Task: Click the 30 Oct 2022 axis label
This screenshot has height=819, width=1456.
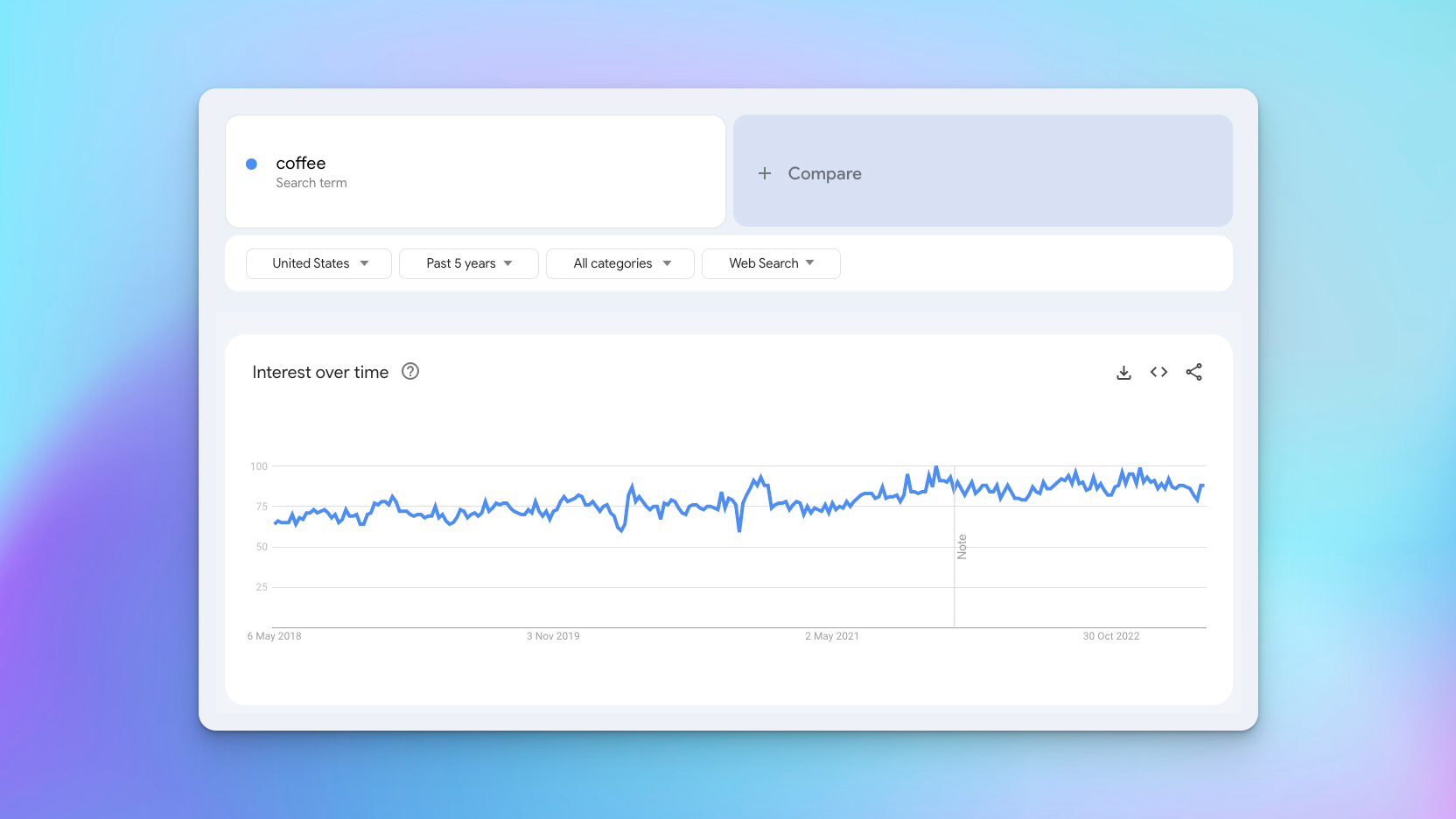Action: 1110,636
